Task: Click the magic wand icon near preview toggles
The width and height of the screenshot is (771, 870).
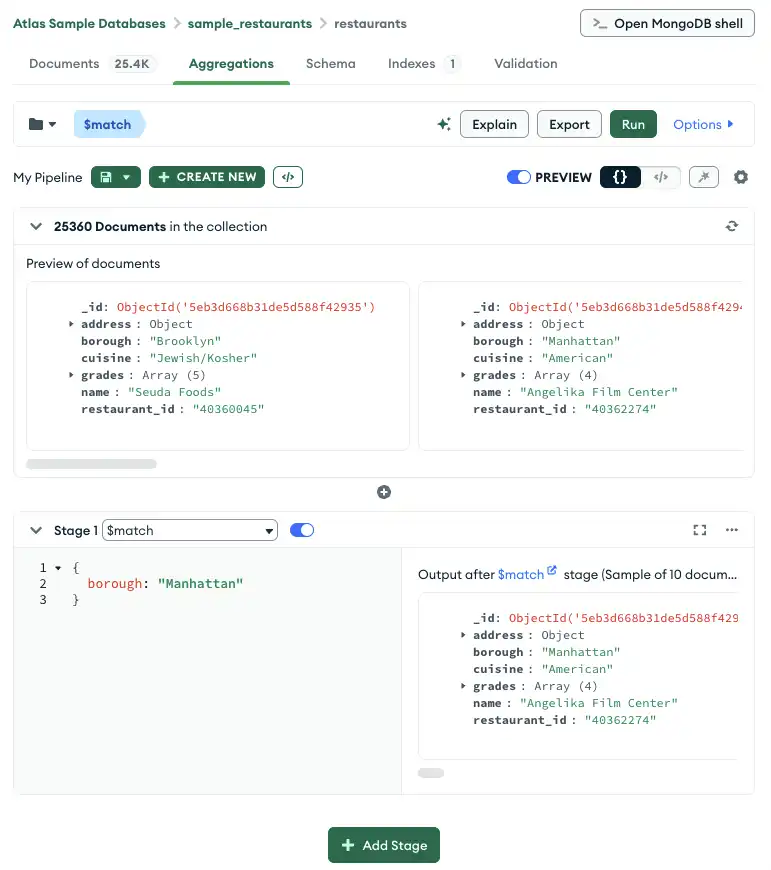Action: click(x=703, y=176)
